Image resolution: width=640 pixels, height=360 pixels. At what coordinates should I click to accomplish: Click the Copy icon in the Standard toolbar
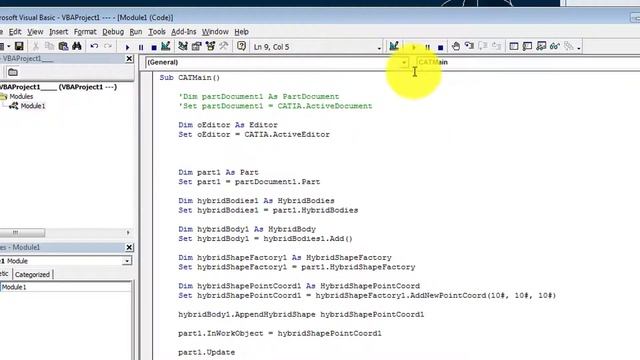49,47
